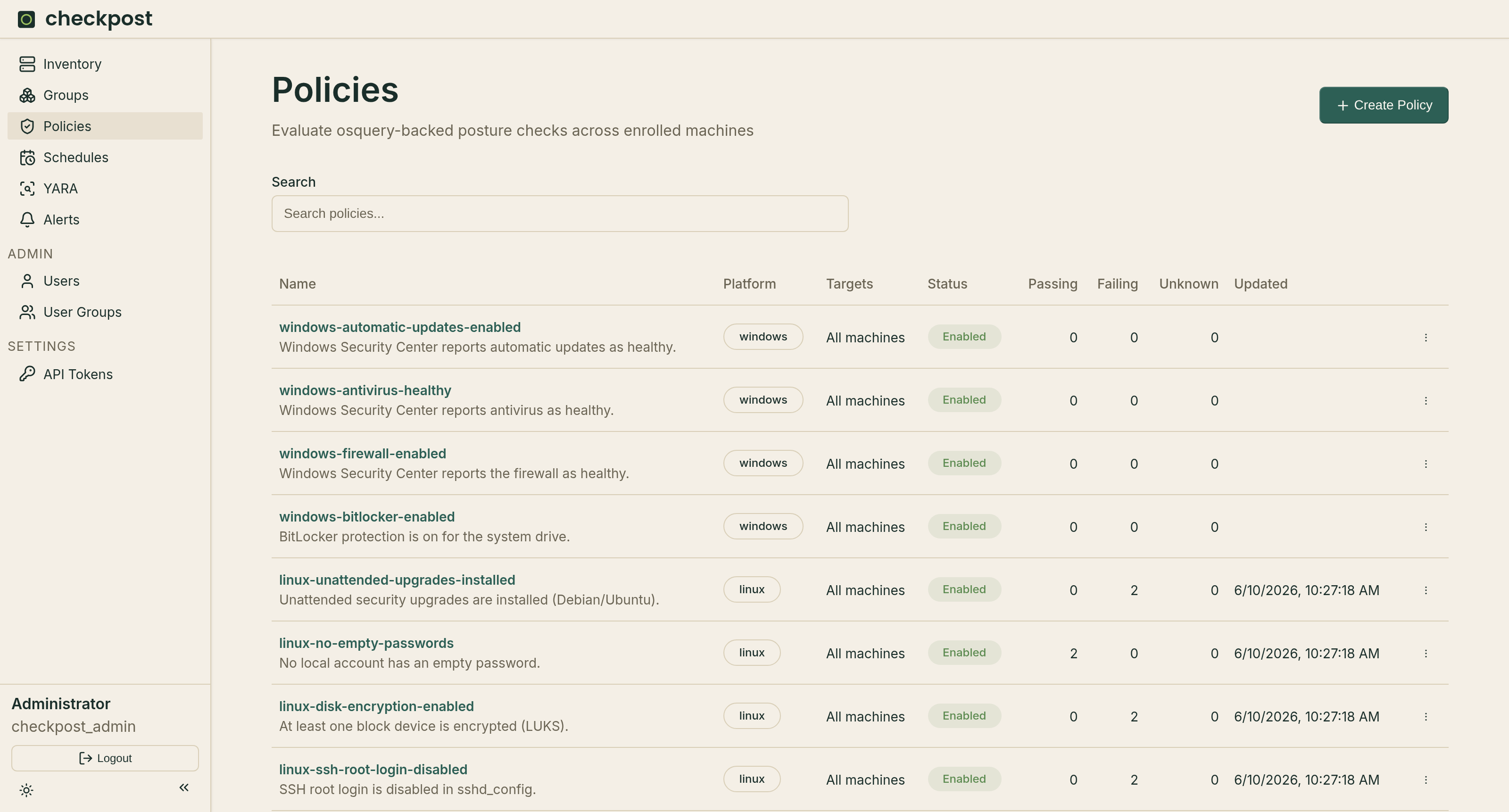
Task: Open the Groups section icon
Action: (x=27, y=95)
